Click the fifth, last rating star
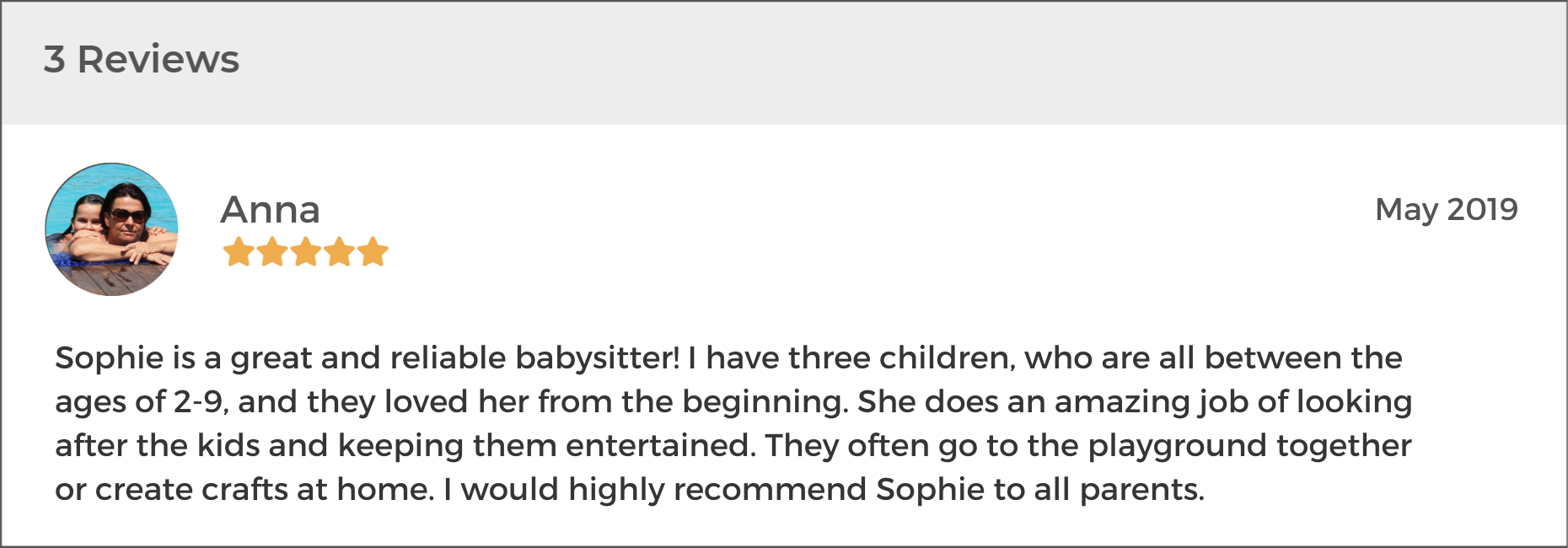1568x548 pixels. coord(373,251)
